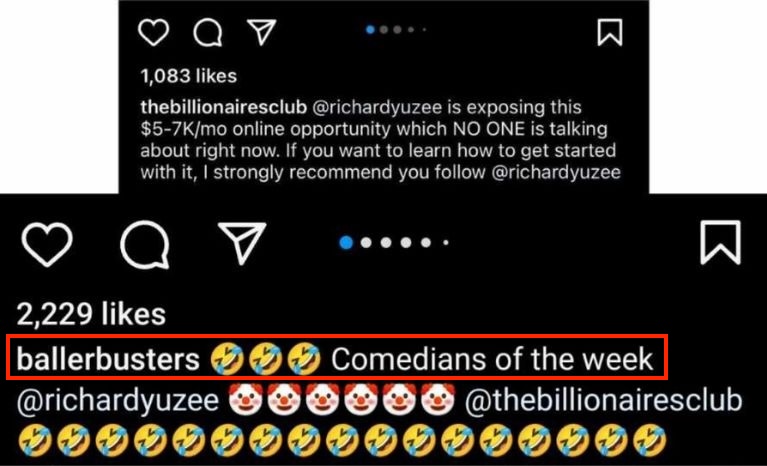767x466 pixels.
Task: Select active blue carousel dot on upper post
Action: [370, 30]
